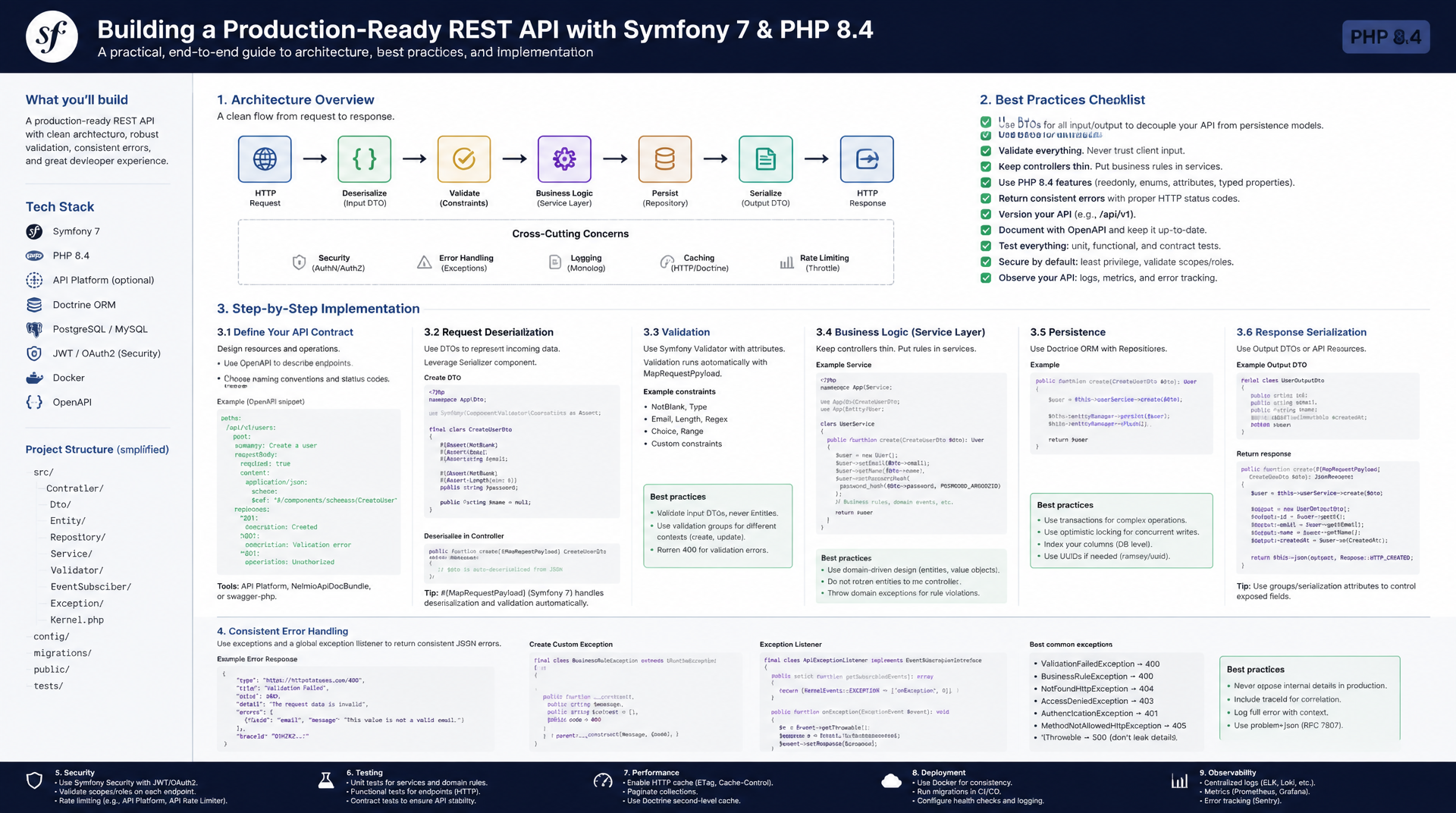Image resolution: width=1456 pixels, height=813 pixels.
Task: Click the PHP 8.4 badge in the header
Action: pyautogui.click(x=1385, y=37)
